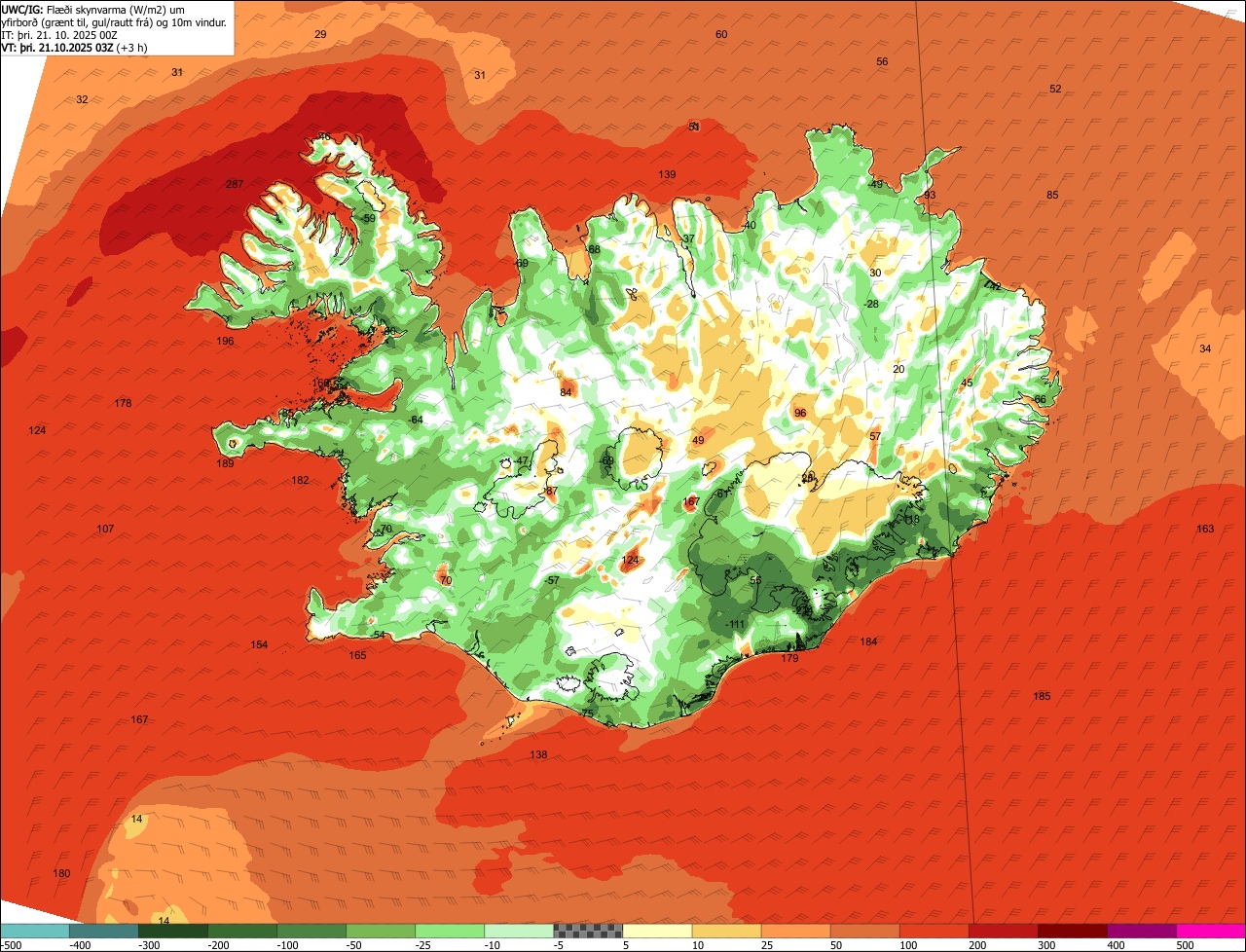
Task: Select the dark red swatch between 300 and 400
Action: (x=1072, y=931)
